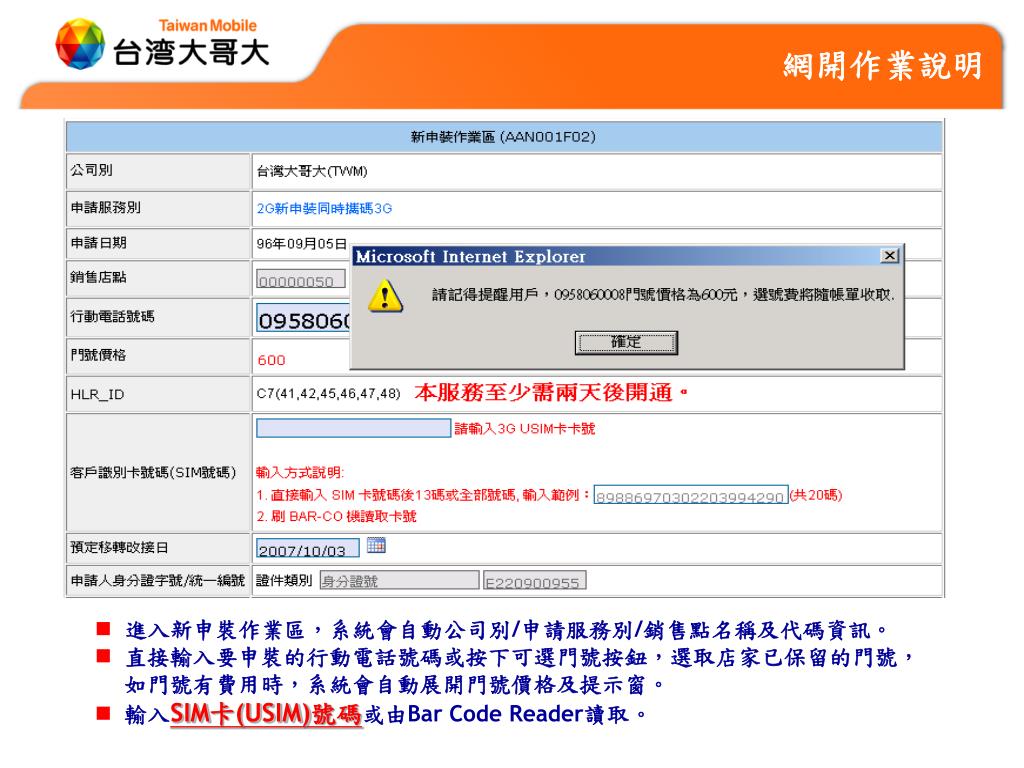
Task: Click the 3G USIM card number input field
Action: (x=353, y=428)
